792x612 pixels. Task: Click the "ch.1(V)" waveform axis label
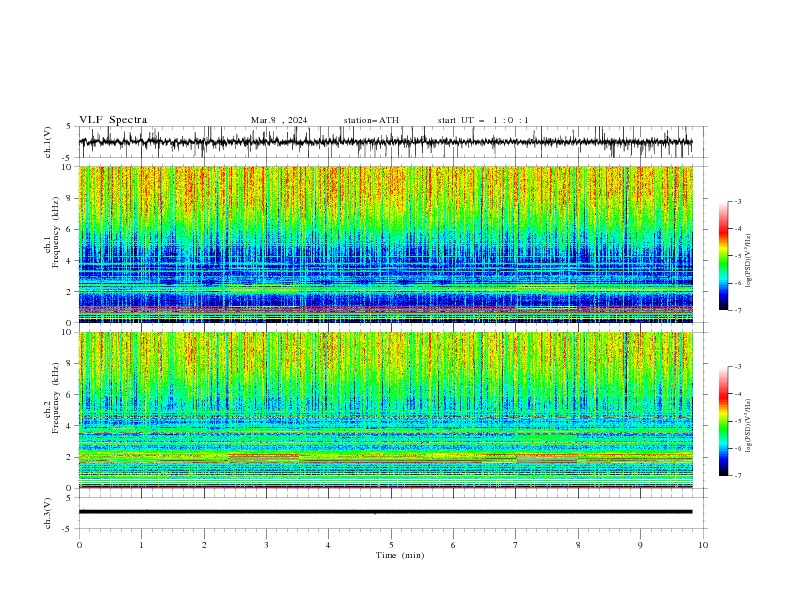48,142
